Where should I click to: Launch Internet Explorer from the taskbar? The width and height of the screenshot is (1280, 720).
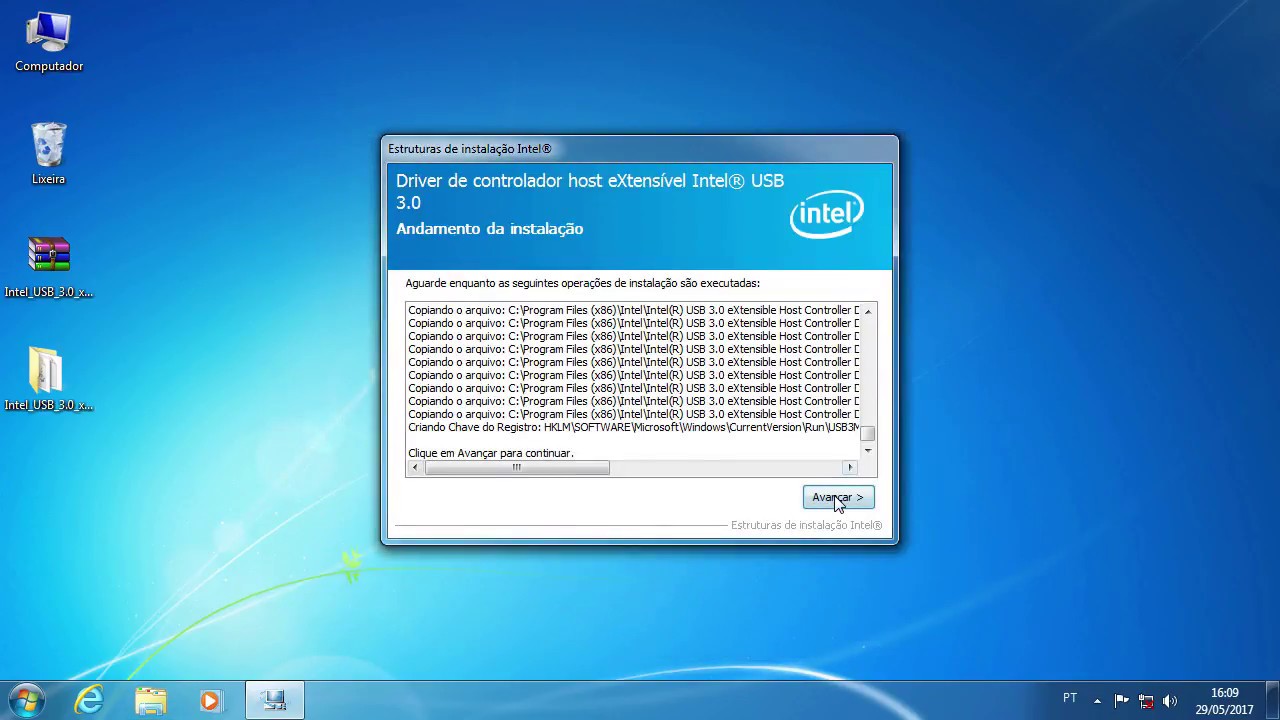pyautogui.click(x=90, y=700)
